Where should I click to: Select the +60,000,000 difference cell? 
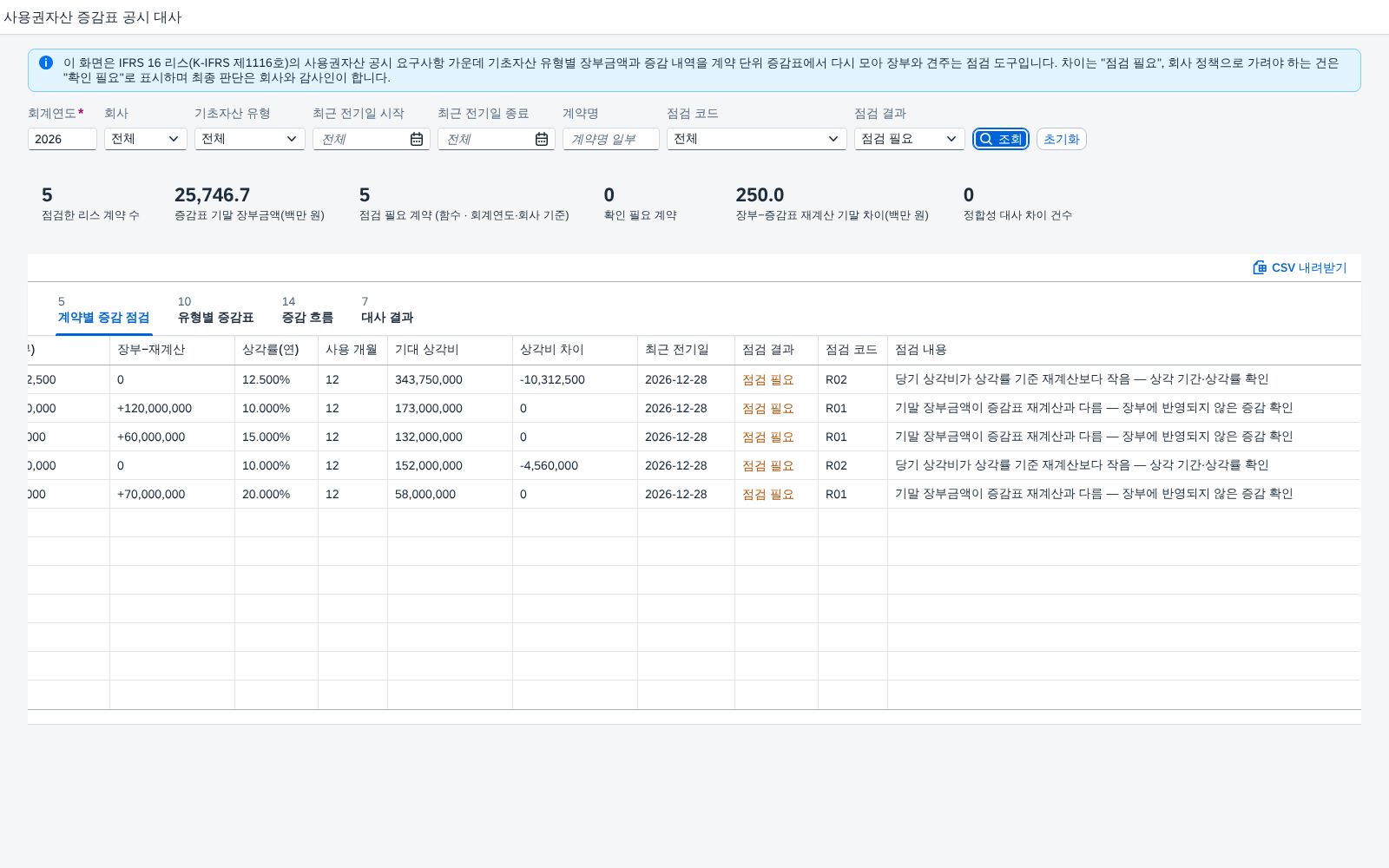pos(172,437)
